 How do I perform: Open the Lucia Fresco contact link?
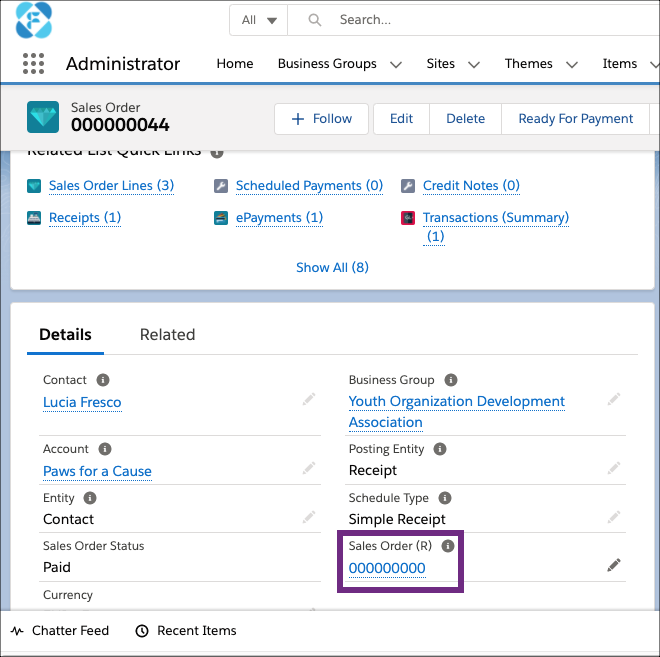pos(82,402)
